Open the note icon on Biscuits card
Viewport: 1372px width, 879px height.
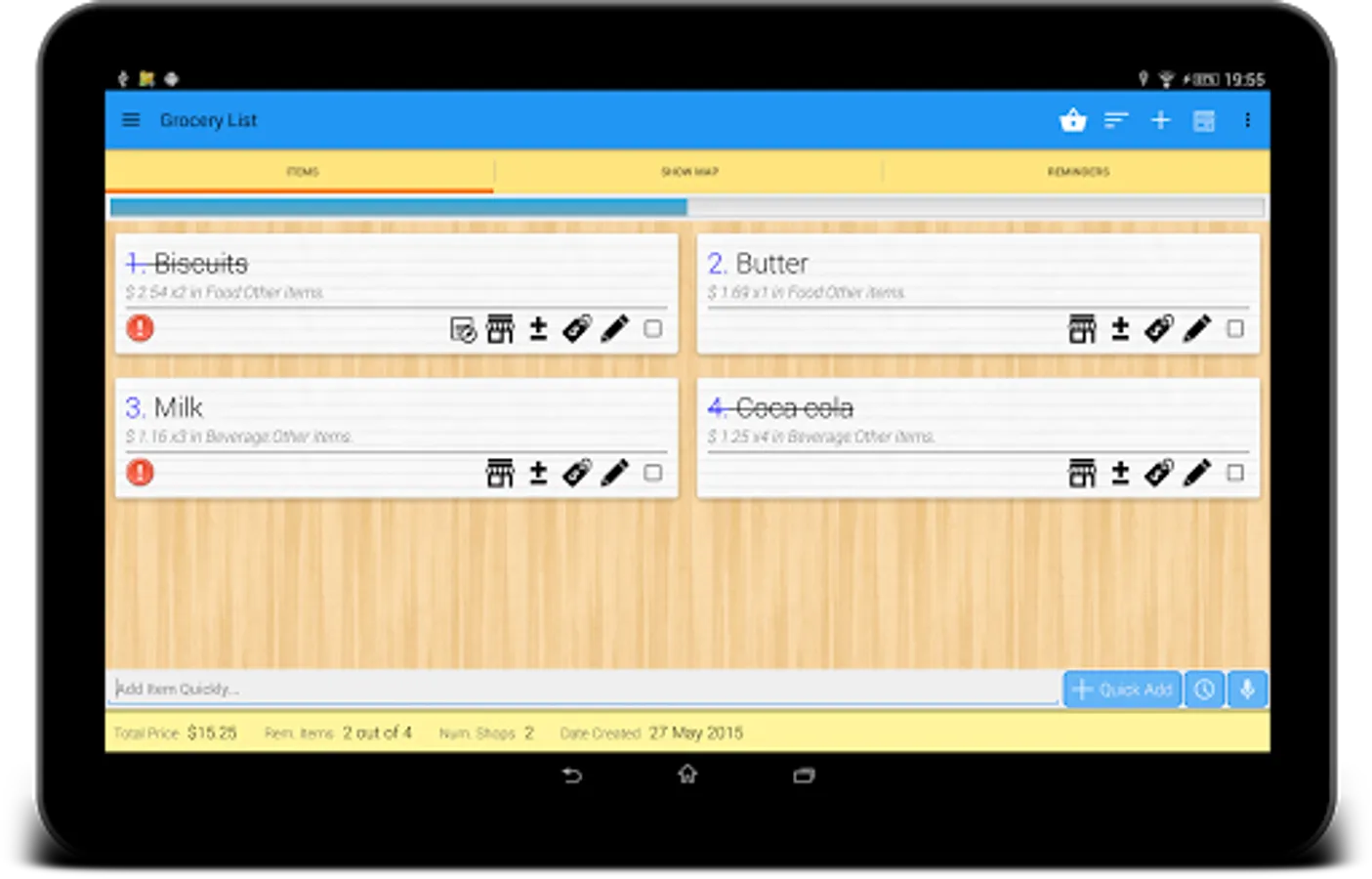coord(463,329)
